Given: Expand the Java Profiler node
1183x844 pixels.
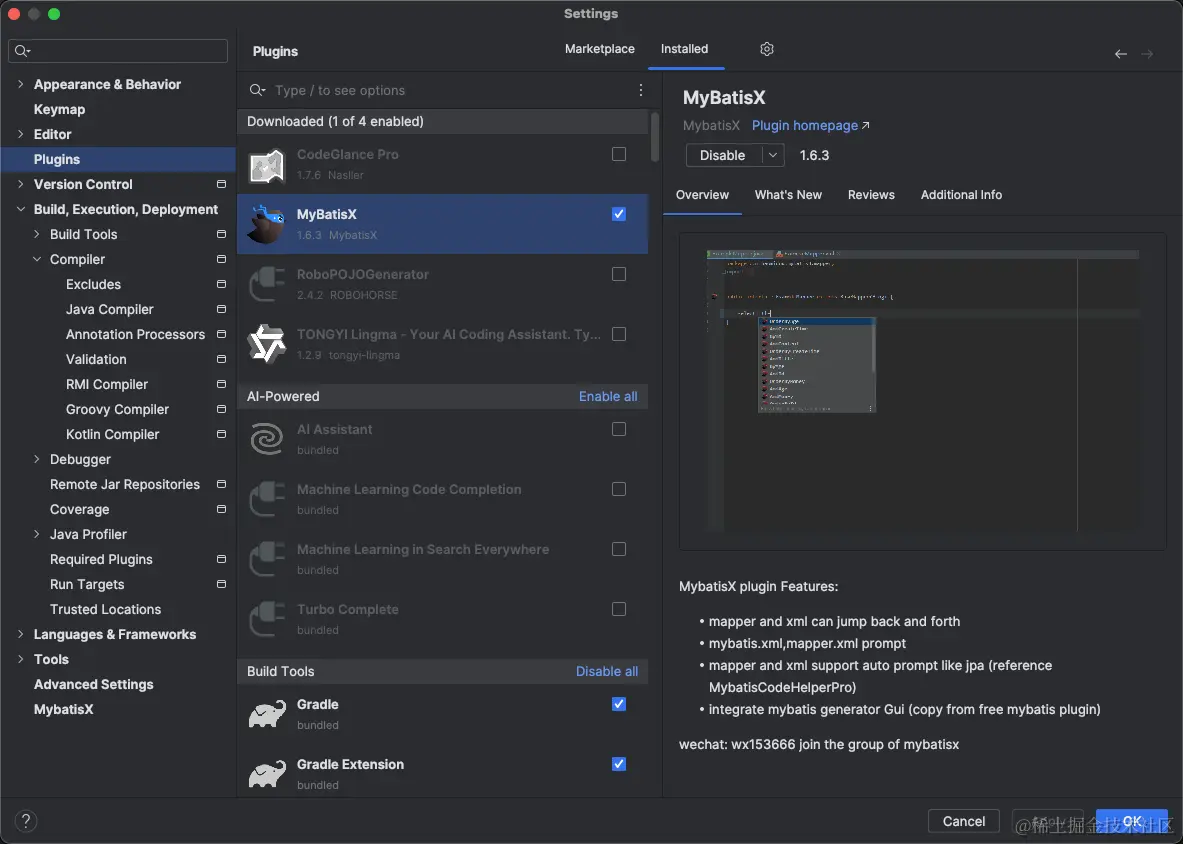Looking at the screenshot, I should (x=36, y=534).
